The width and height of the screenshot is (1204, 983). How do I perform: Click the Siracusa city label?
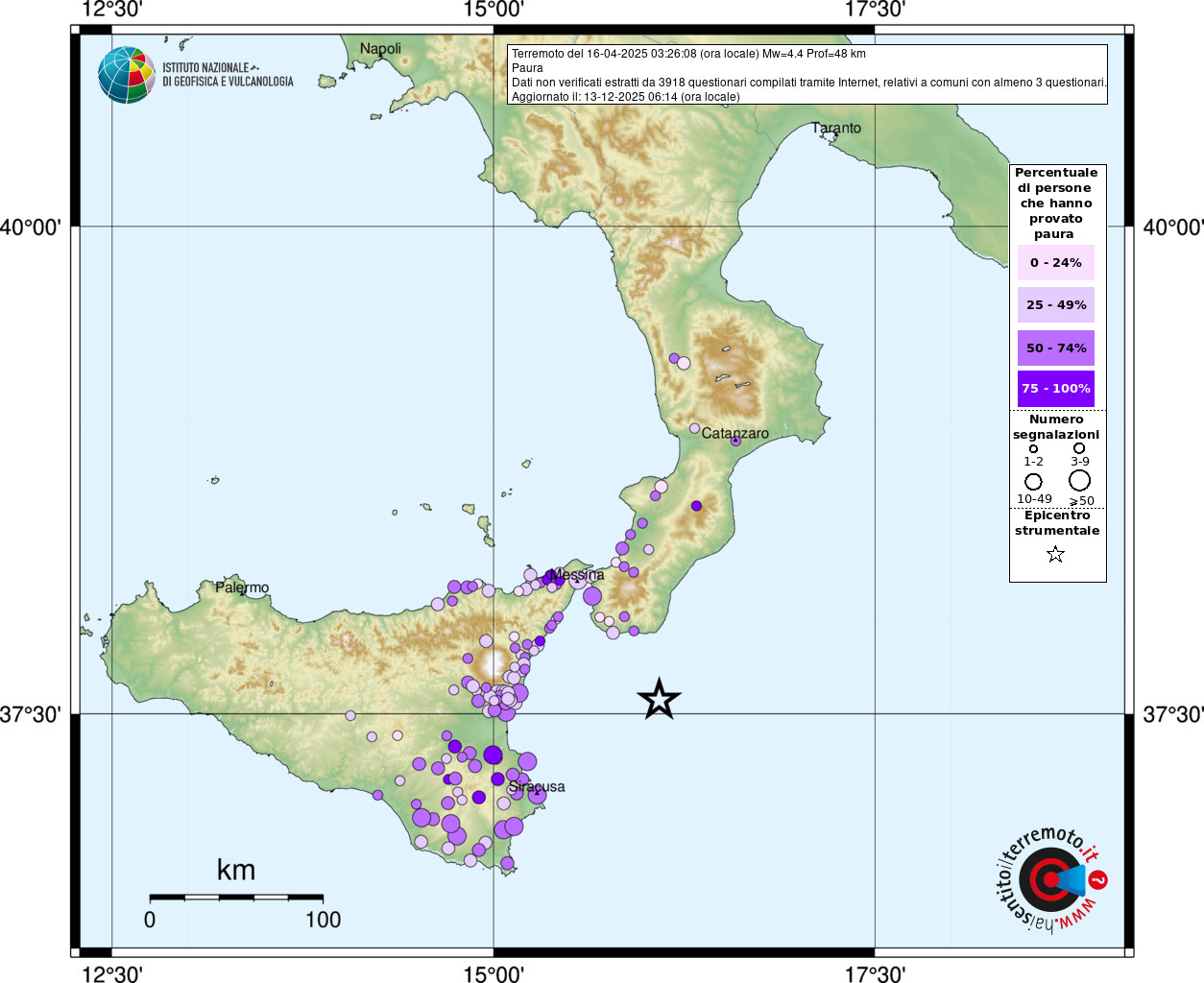[x=537, y=786]
